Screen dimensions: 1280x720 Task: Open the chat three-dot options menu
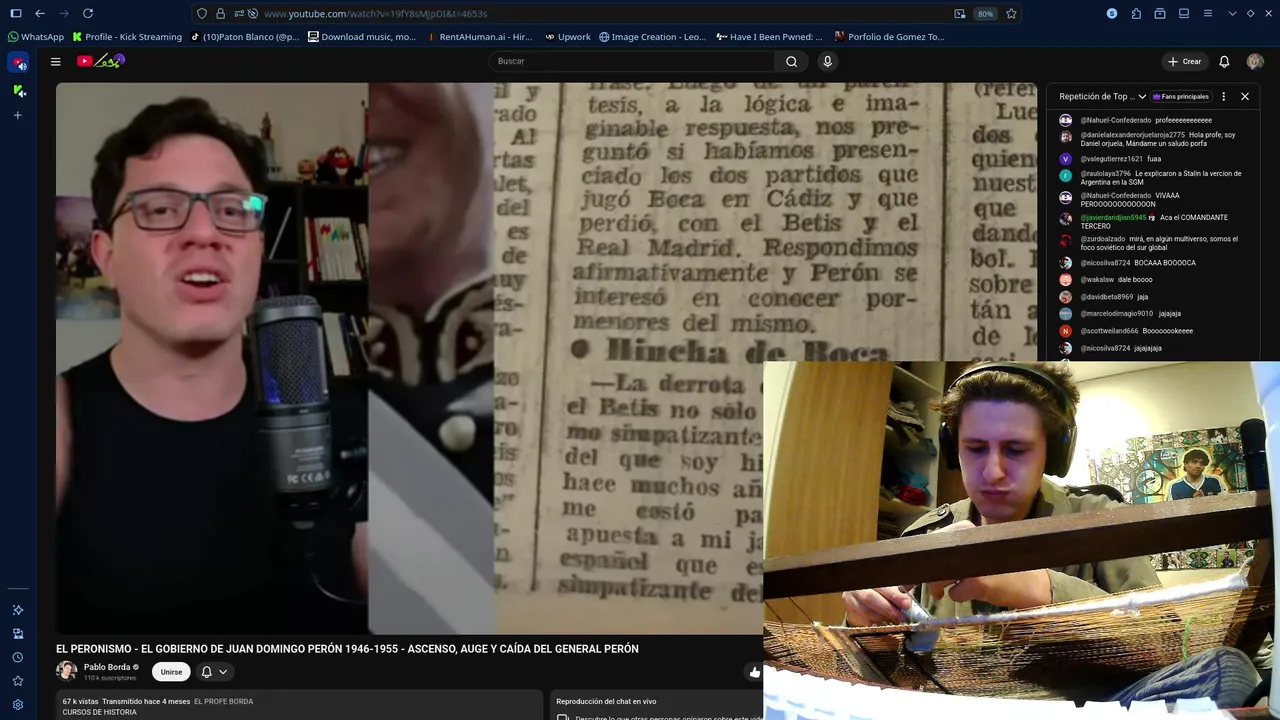[1223, 97]
